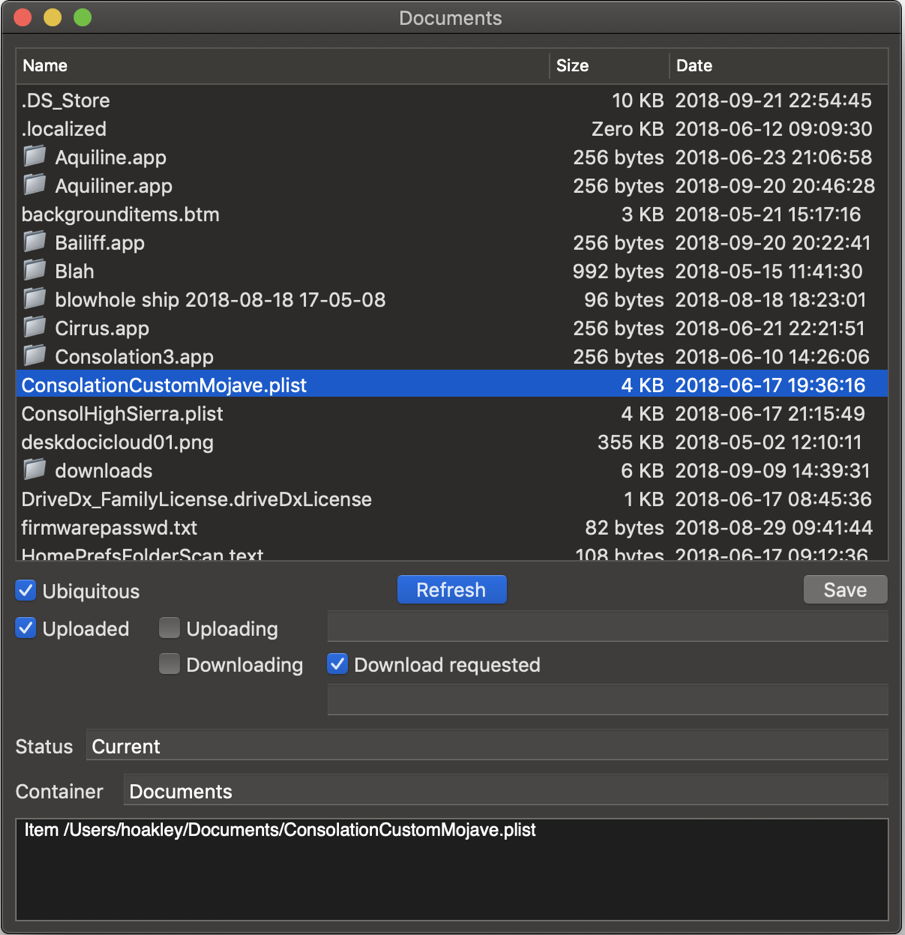Click into the Status text field

(486, 746)
